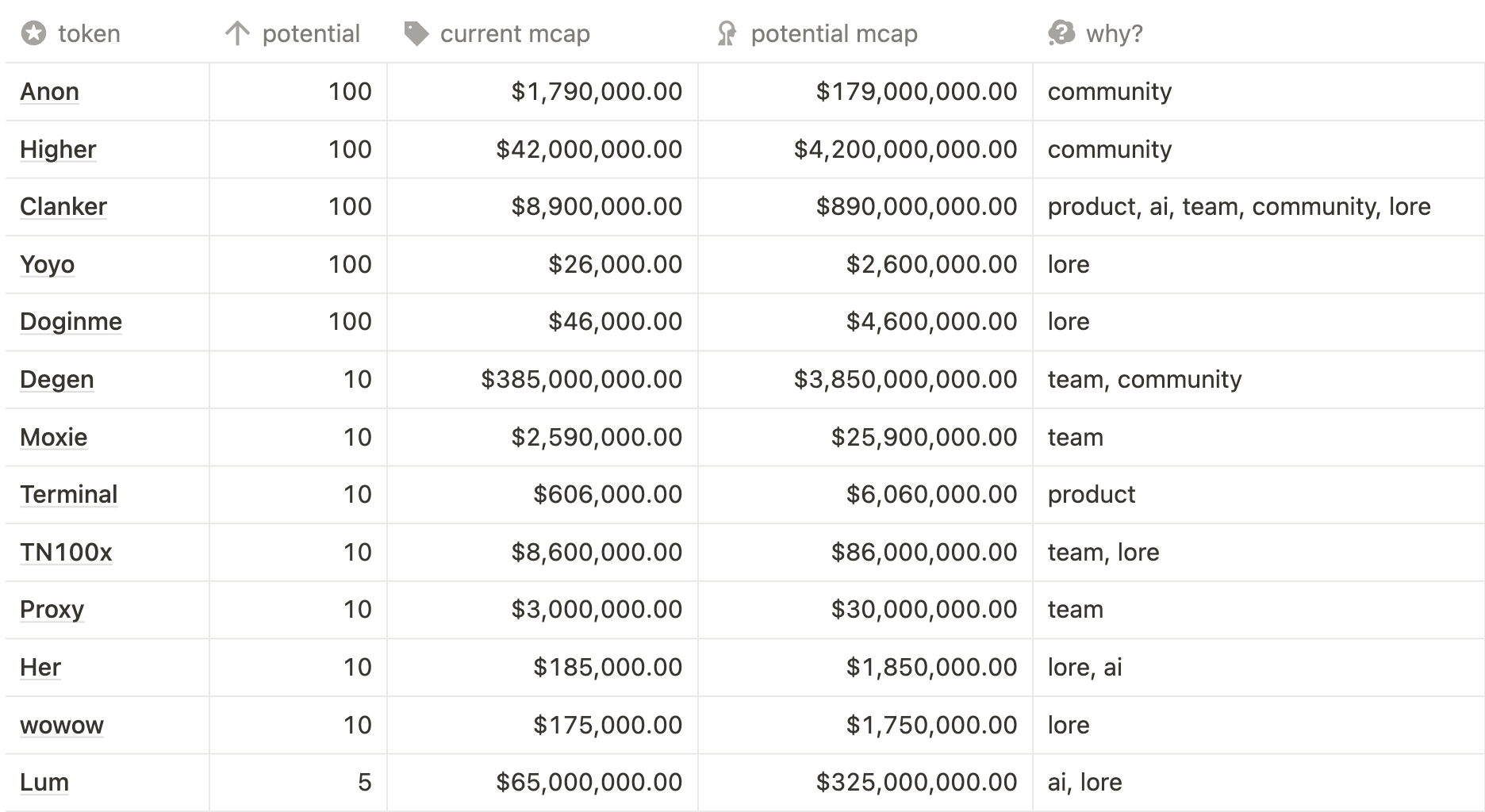Open the token column header menu
This screenshot has width=1485, height=812.
(89, 33)
